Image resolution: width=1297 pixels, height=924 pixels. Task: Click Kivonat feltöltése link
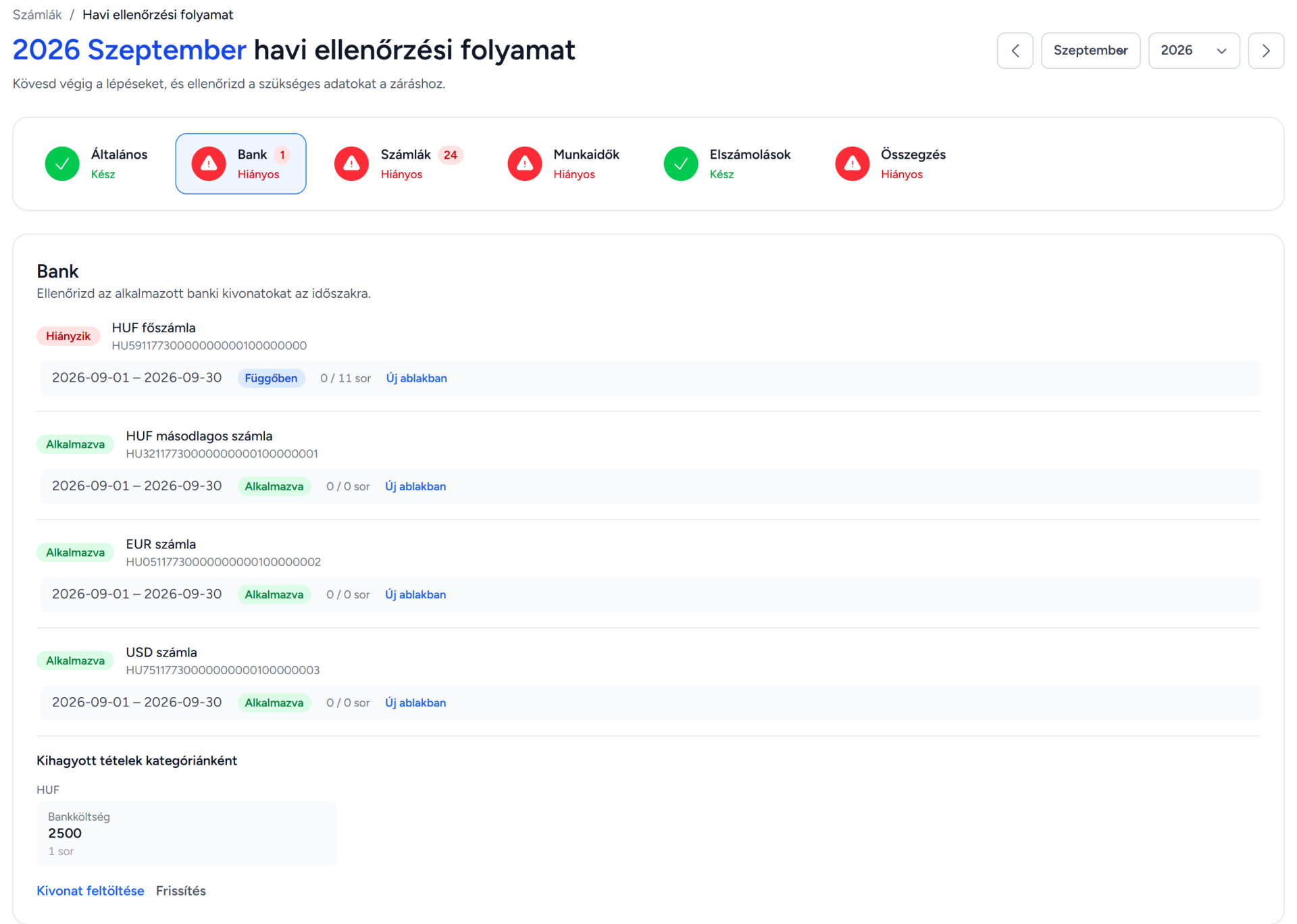91,891
